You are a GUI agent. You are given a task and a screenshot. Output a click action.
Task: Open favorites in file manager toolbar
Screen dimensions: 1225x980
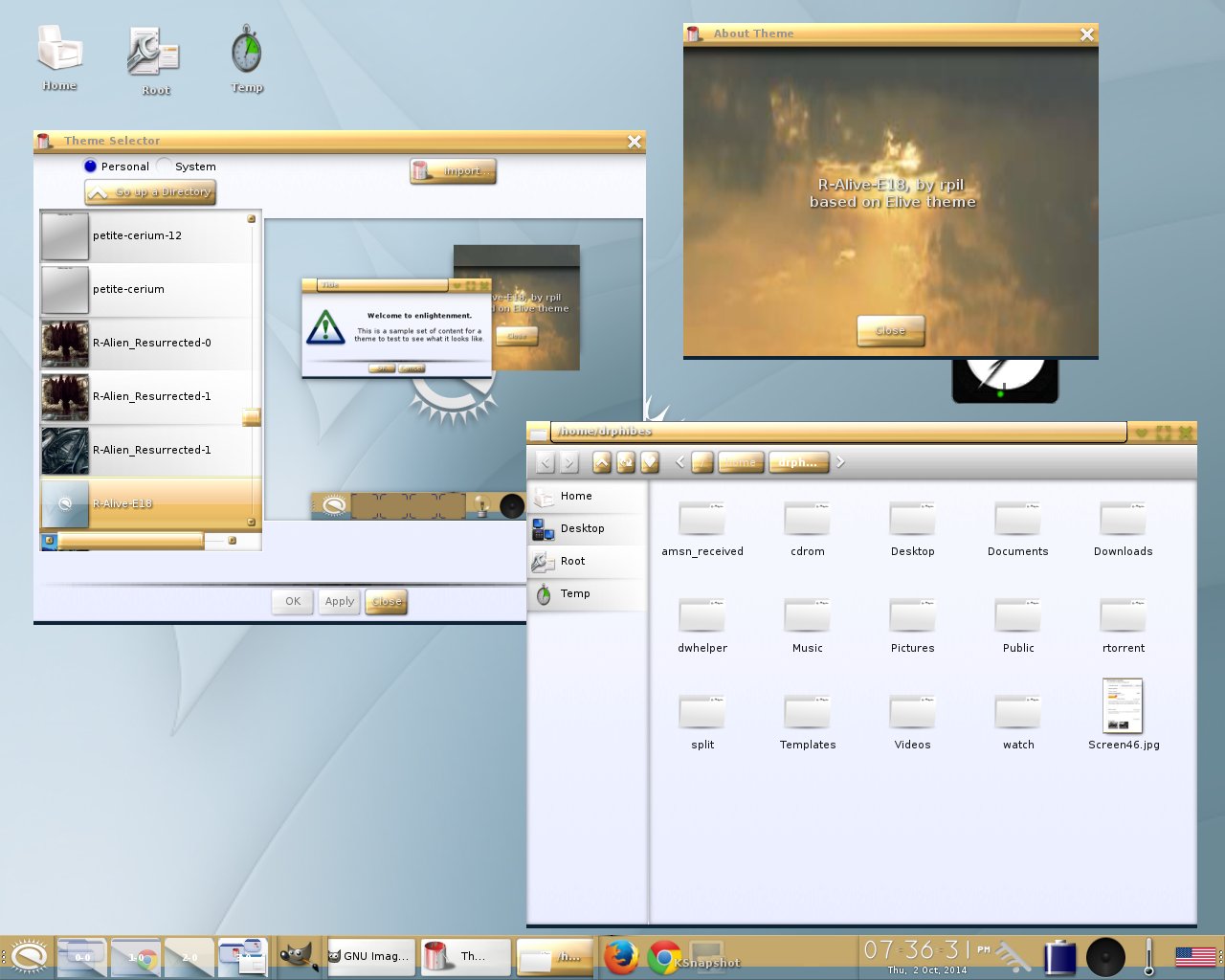coord(650,463)
